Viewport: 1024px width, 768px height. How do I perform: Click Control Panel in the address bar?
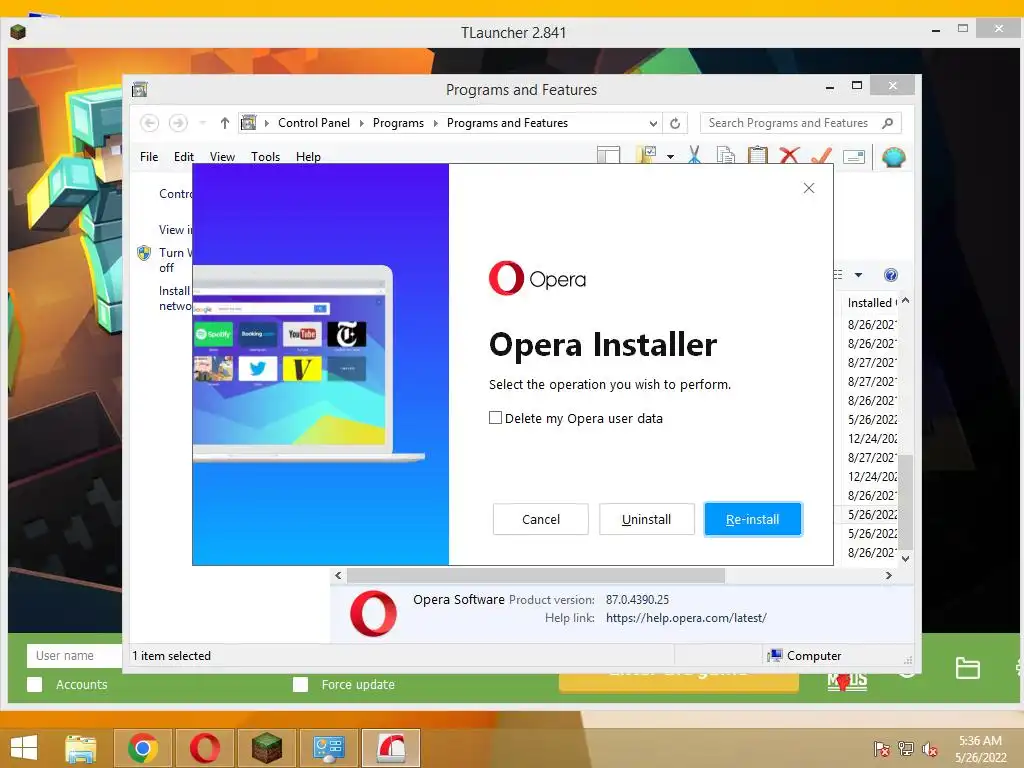[x=313, y=123]
